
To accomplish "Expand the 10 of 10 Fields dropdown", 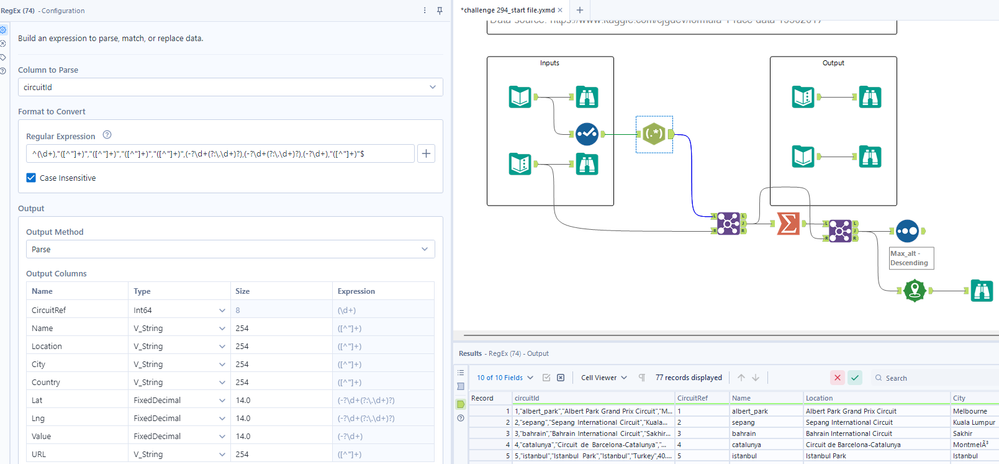I will pos(505,377).
